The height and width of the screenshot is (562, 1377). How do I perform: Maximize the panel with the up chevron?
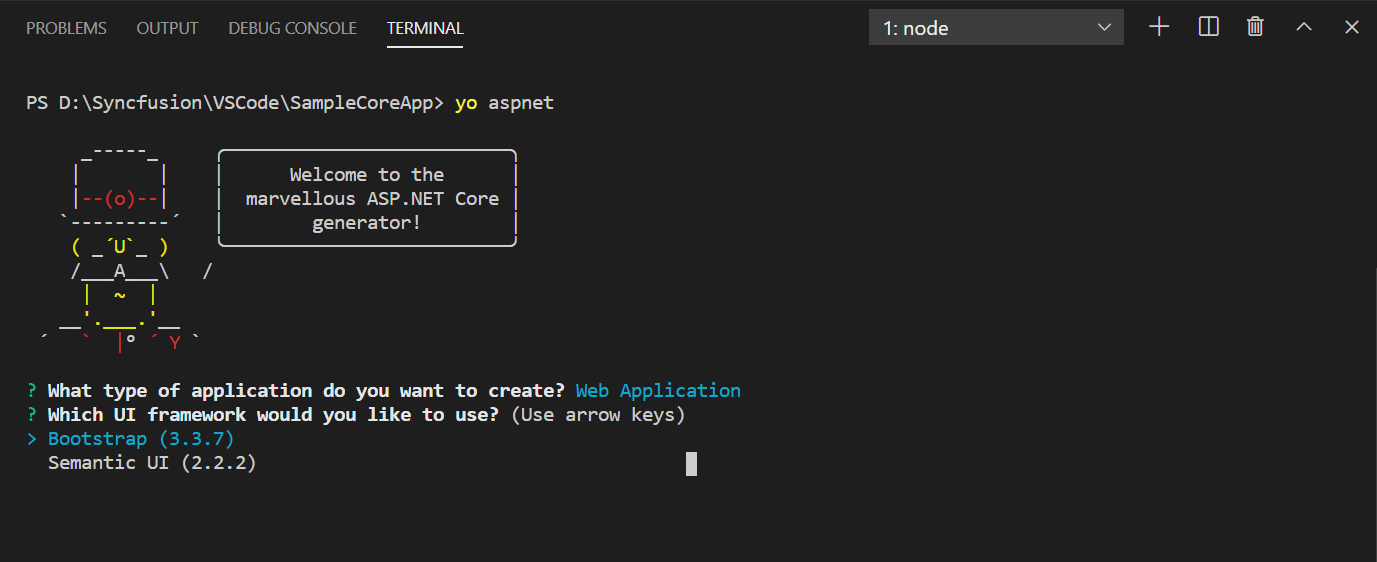(1304, 27)
